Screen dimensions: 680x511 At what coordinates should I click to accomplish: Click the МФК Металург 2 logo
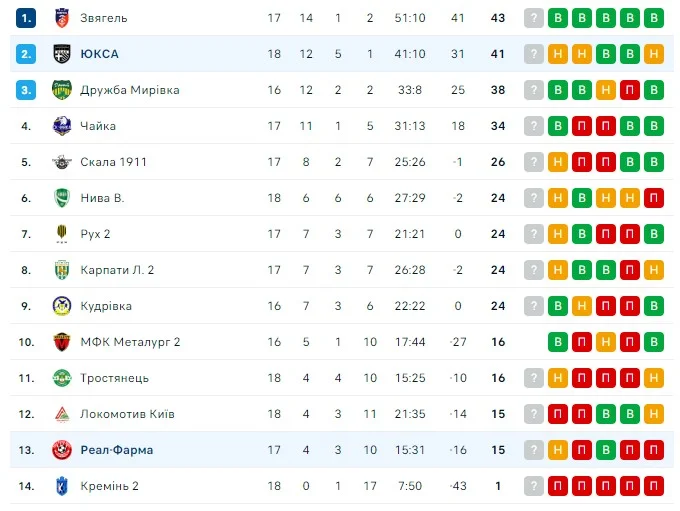61,342
